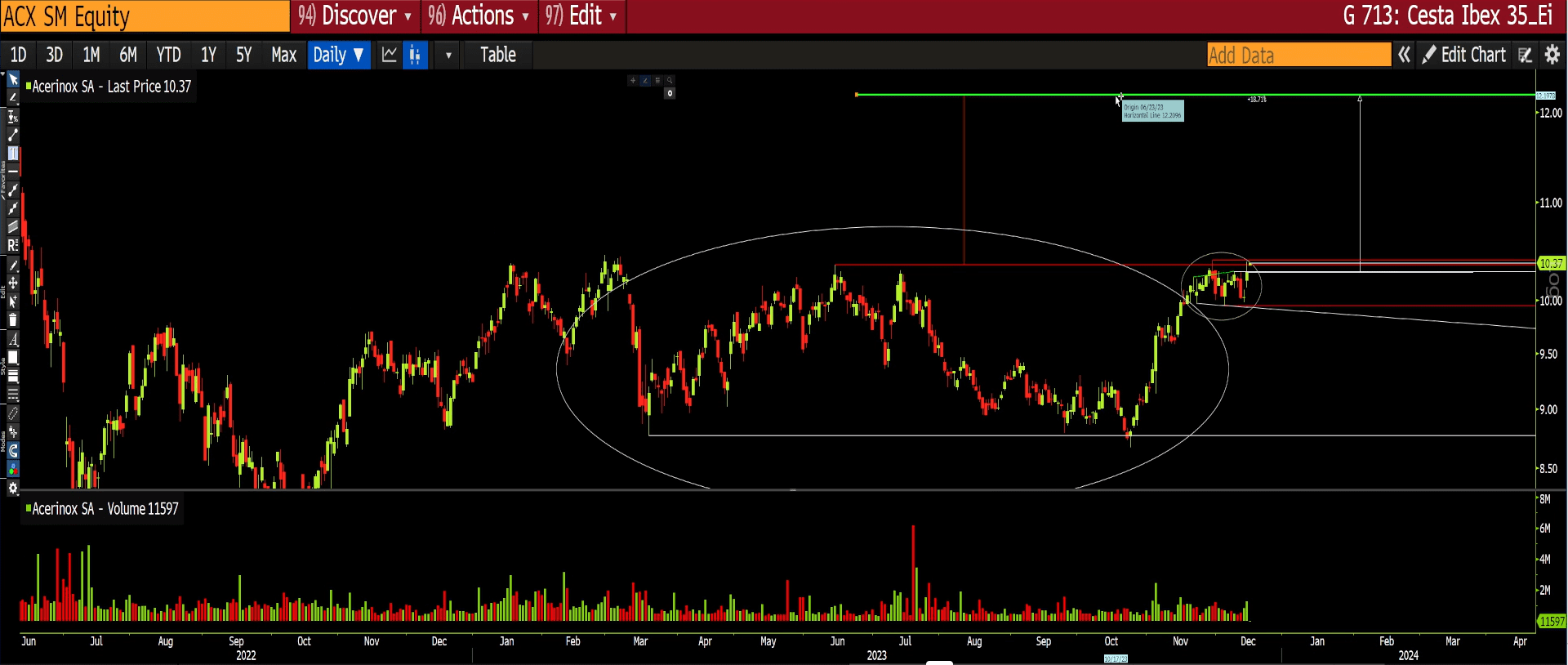Viewport: 1568px width, 665px height.
Task: Switch to candlestick chart view
Action: click(x=415, y=55)
